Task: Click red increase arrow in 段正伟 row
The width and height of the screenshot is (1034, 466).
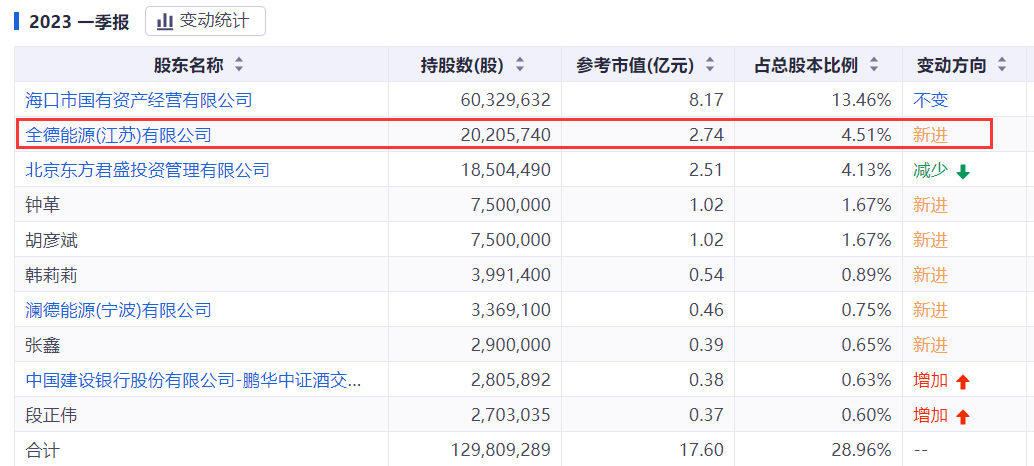Action: click(963, 416)
